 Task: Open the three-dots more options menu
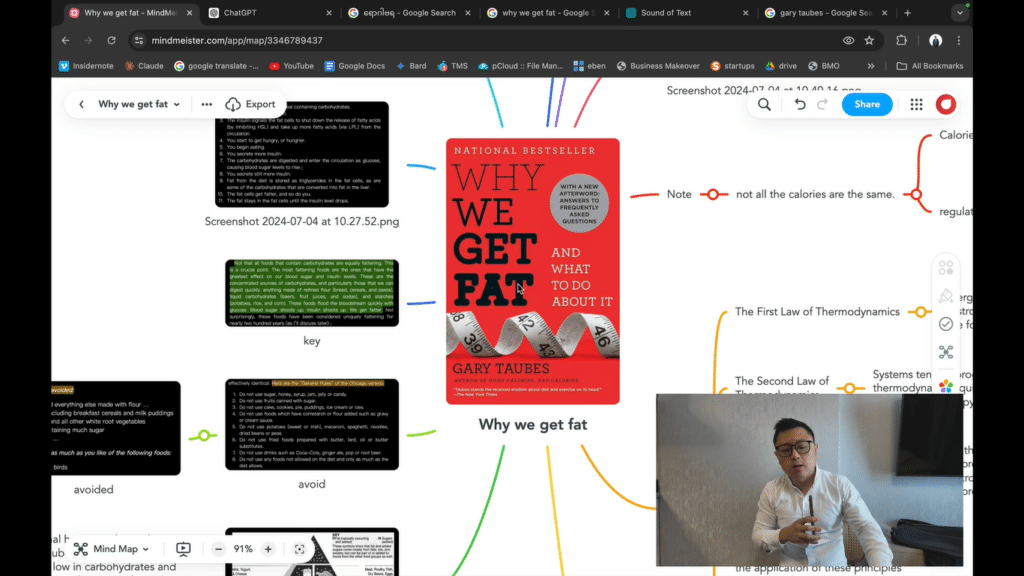(206, 104)
